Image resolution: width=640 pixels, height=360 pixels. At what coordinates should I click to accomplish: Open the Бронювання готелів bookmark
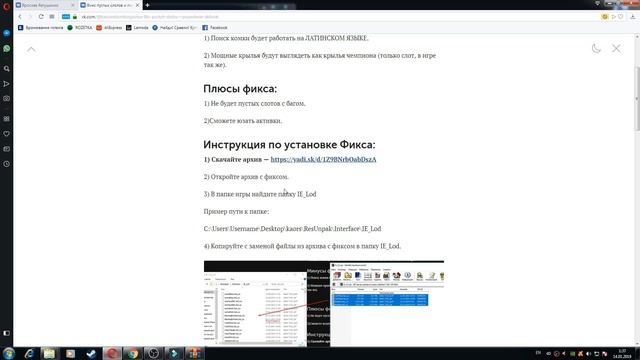point(41,28)
